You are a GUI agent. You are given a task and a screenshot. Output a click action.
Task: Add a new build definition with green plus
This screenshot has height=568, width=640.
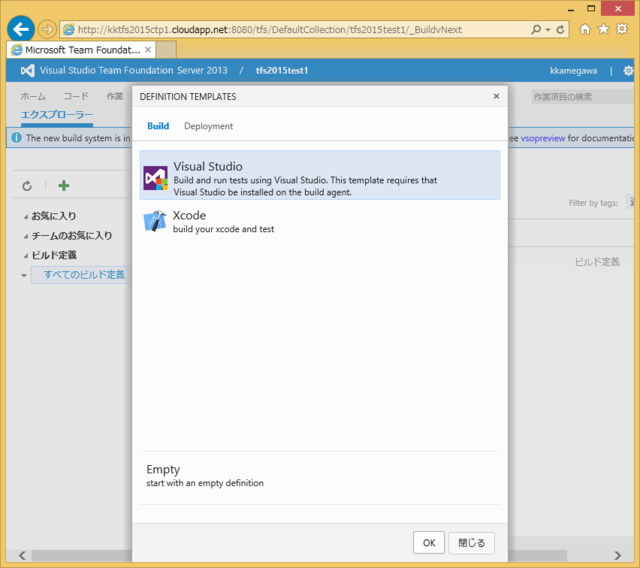pyautogui.click(x=64, y=186)
